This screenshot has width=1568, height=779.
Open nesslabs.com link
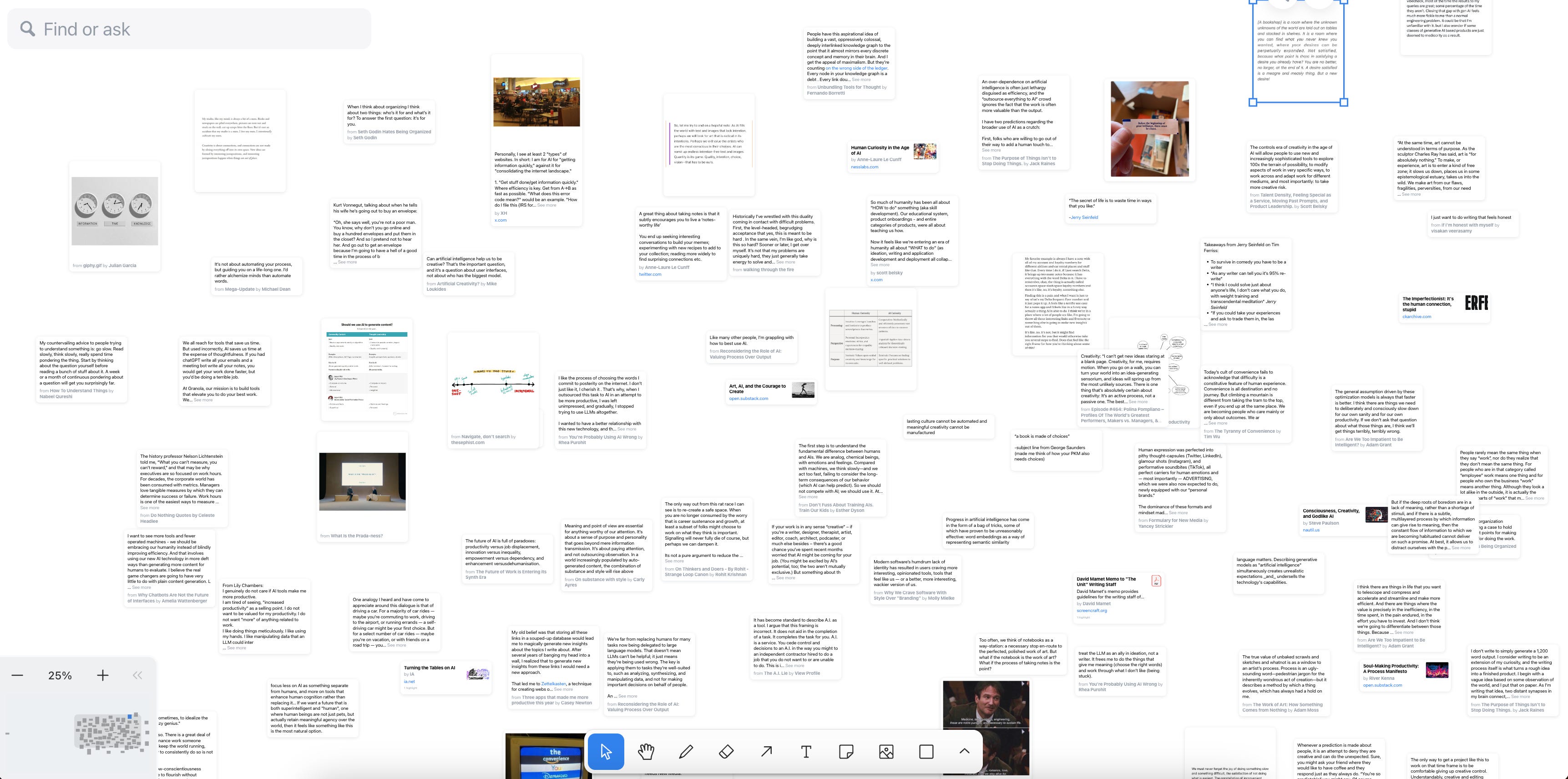[x=865, y=167]
